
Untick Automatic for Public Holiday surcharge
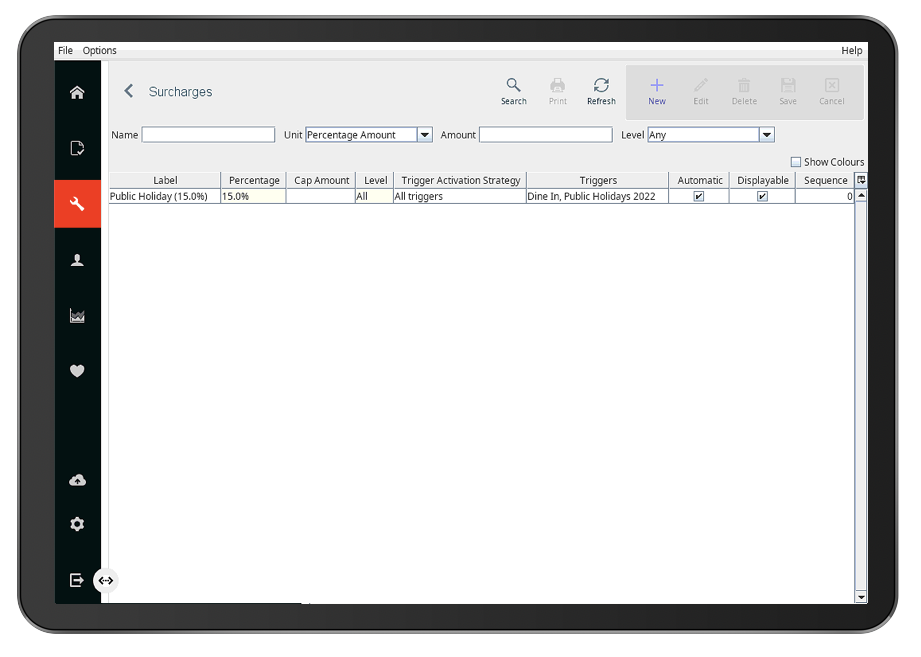(699, 197)
